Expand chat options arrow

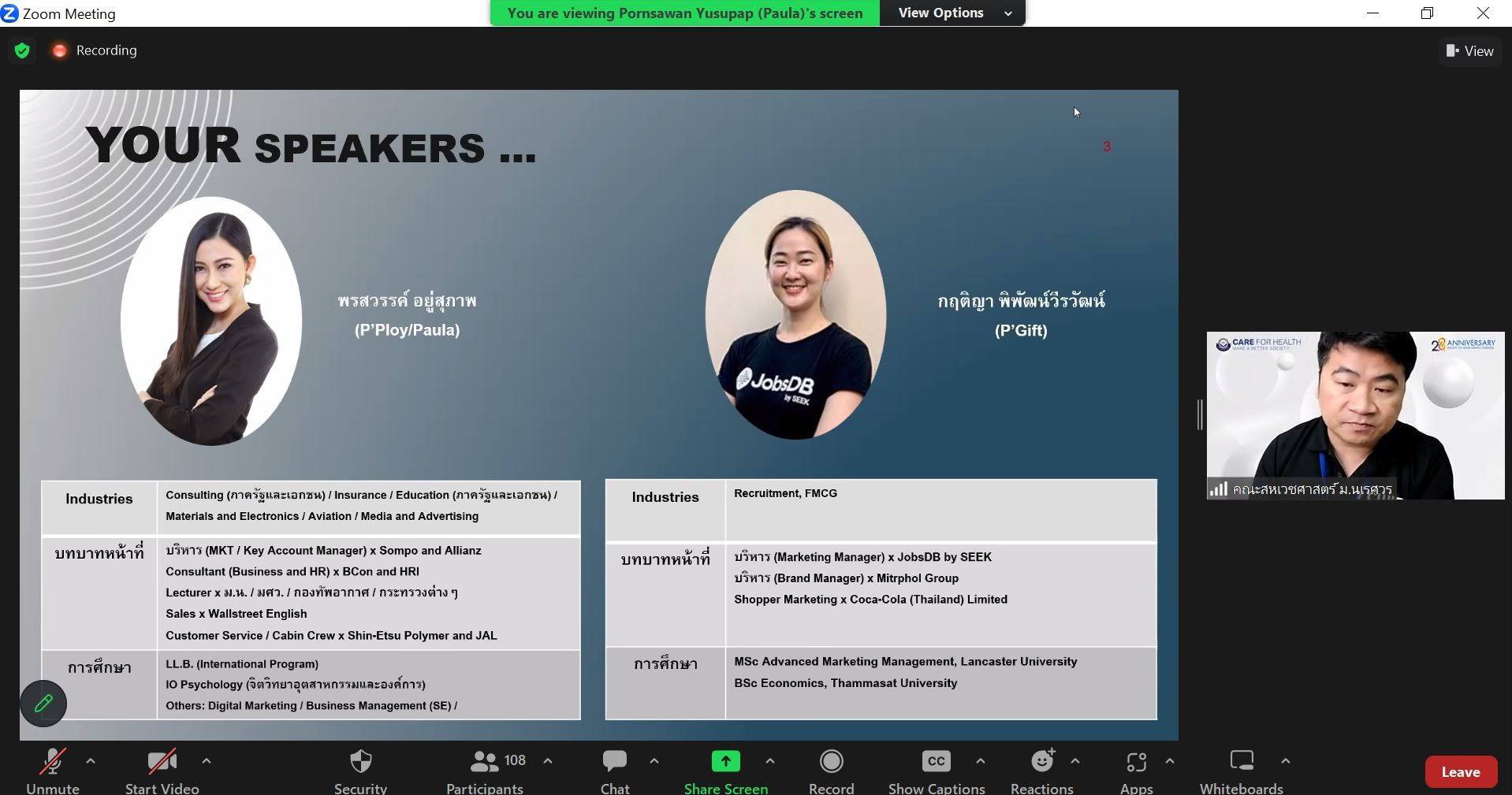point(654,761)
